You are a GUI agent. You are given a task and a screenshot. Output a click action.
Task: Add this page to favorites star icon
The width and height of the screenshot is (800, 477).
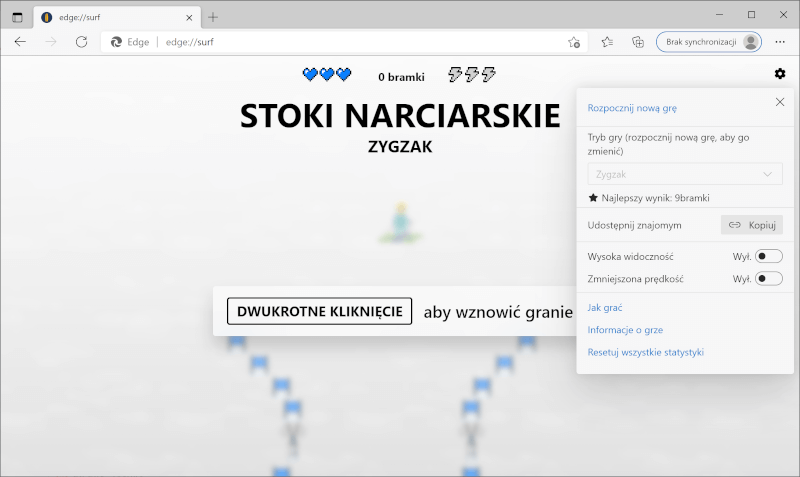click(573, 42)
